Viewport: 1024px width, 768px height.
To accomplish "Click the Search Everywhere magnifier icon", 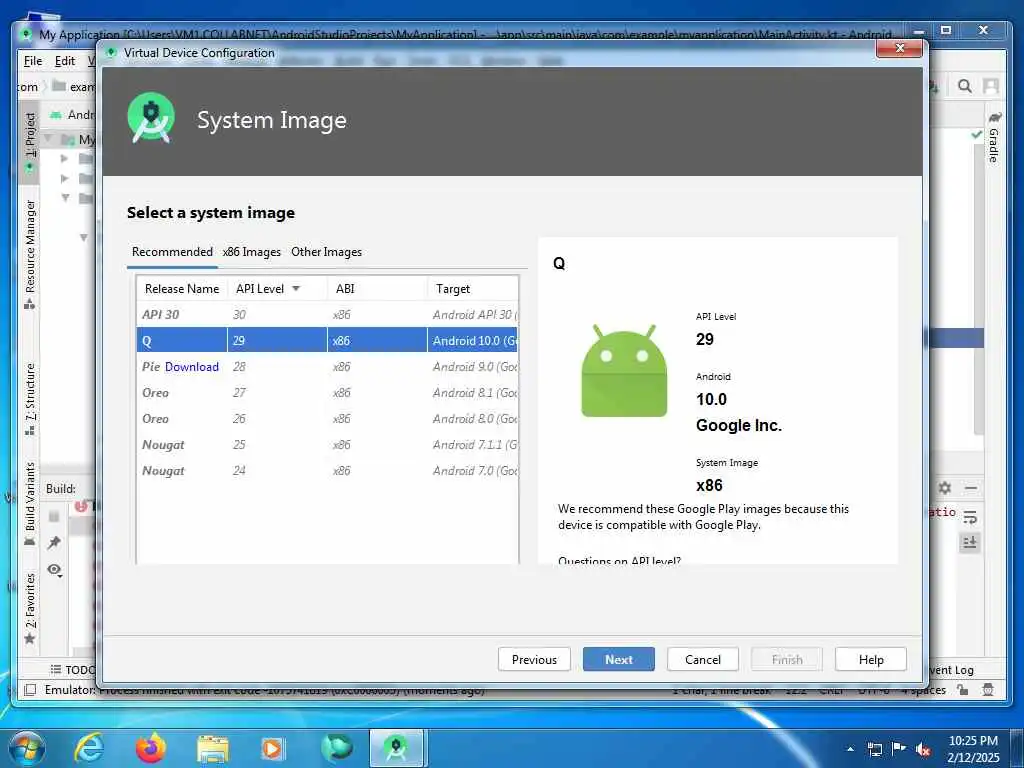I will (x=964, y=86).
